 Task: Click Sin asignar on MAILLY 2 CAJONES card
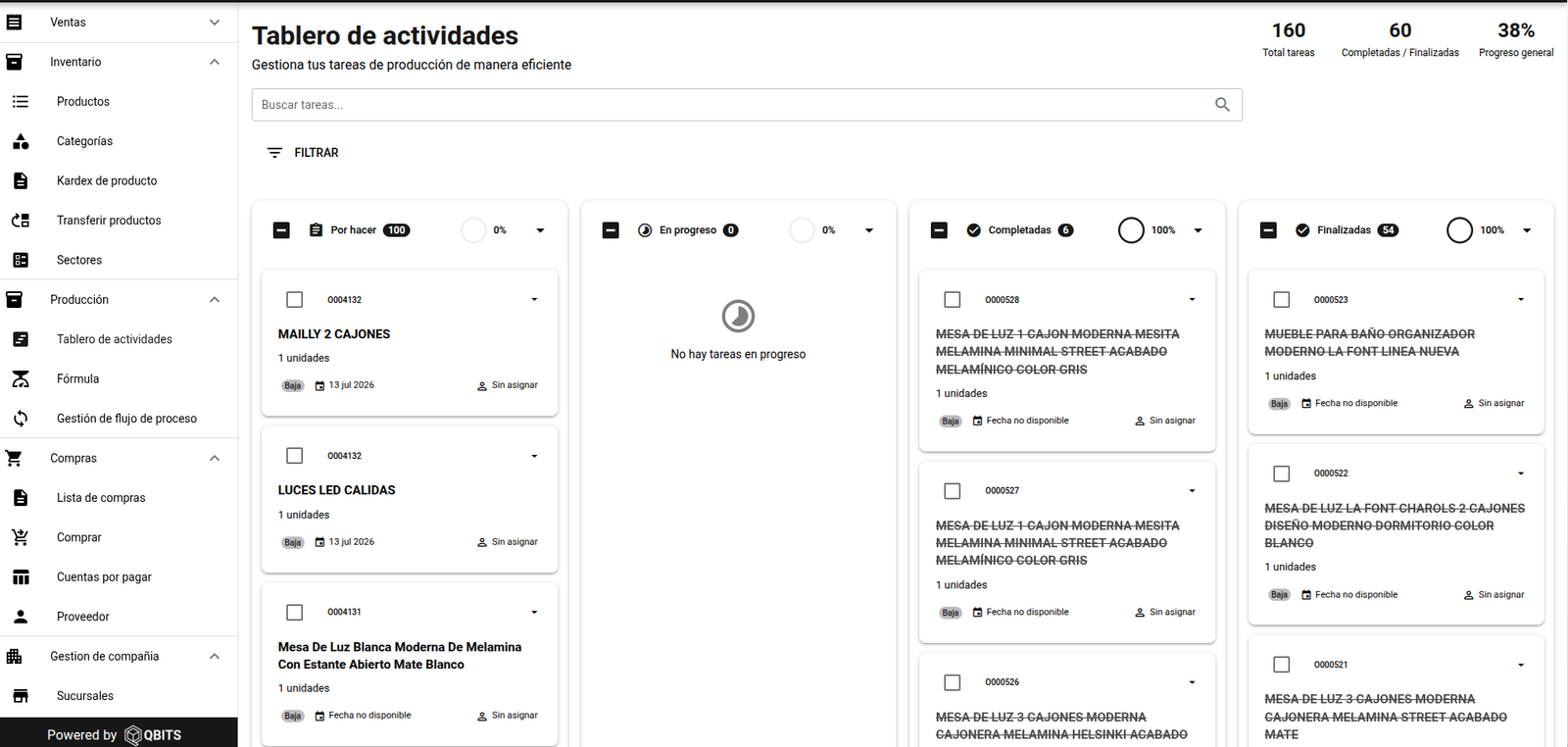click(x=508, y=385)
